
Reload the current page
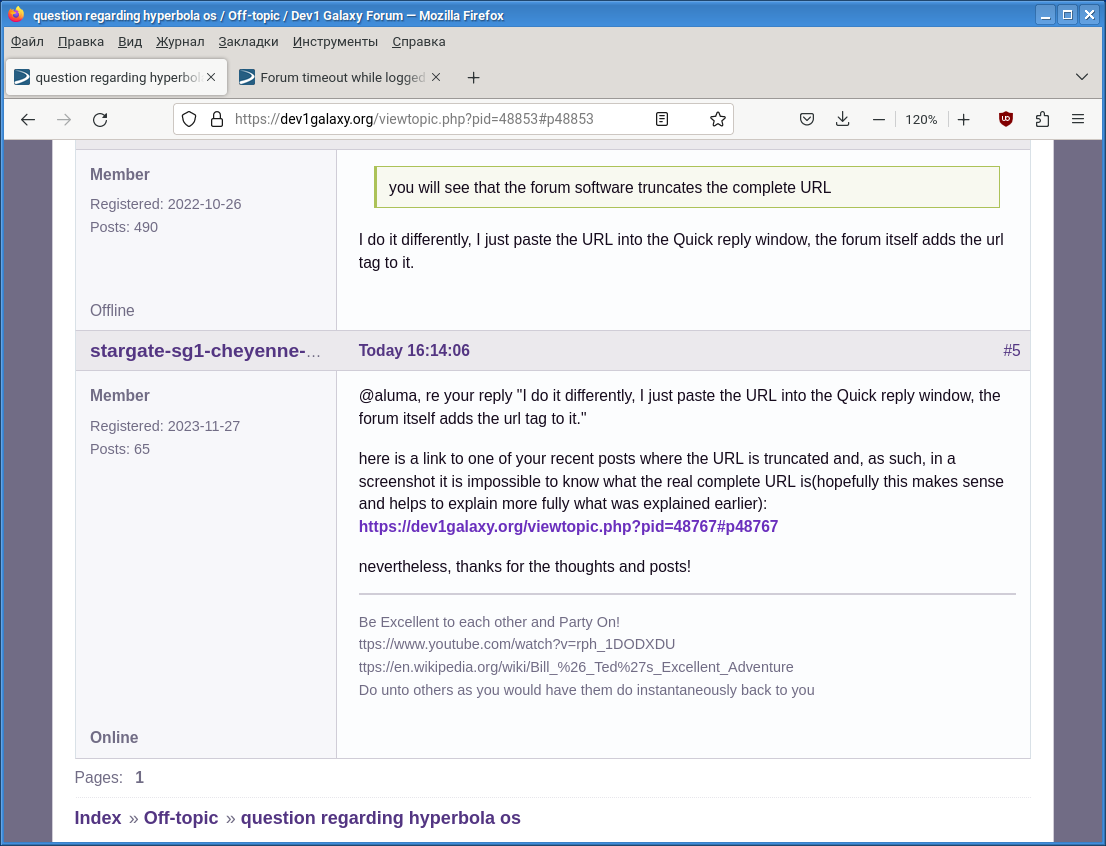tap(100, 119)
